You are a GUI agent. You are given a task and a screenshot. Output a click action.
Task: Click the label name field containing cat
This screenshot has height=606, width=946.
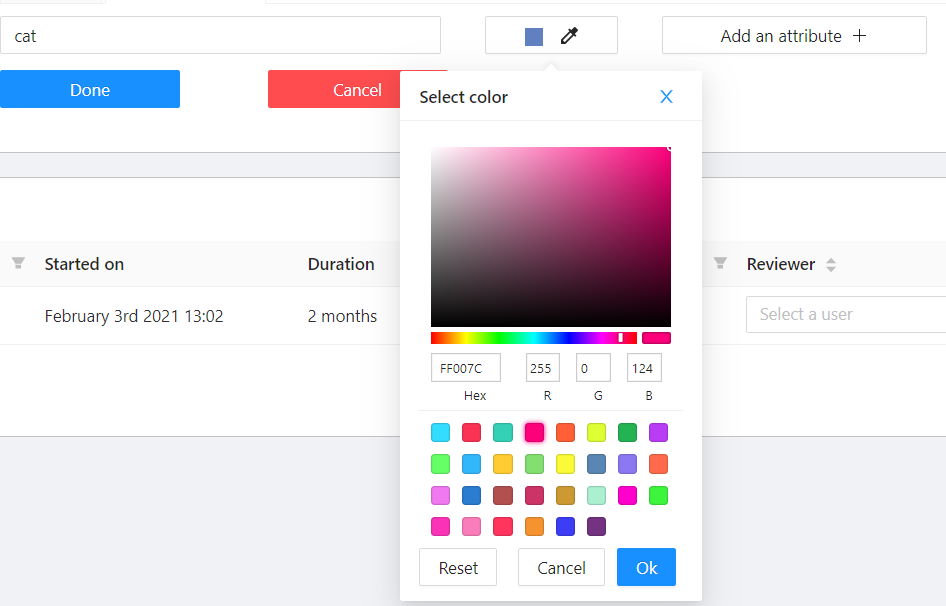point(220,36)
